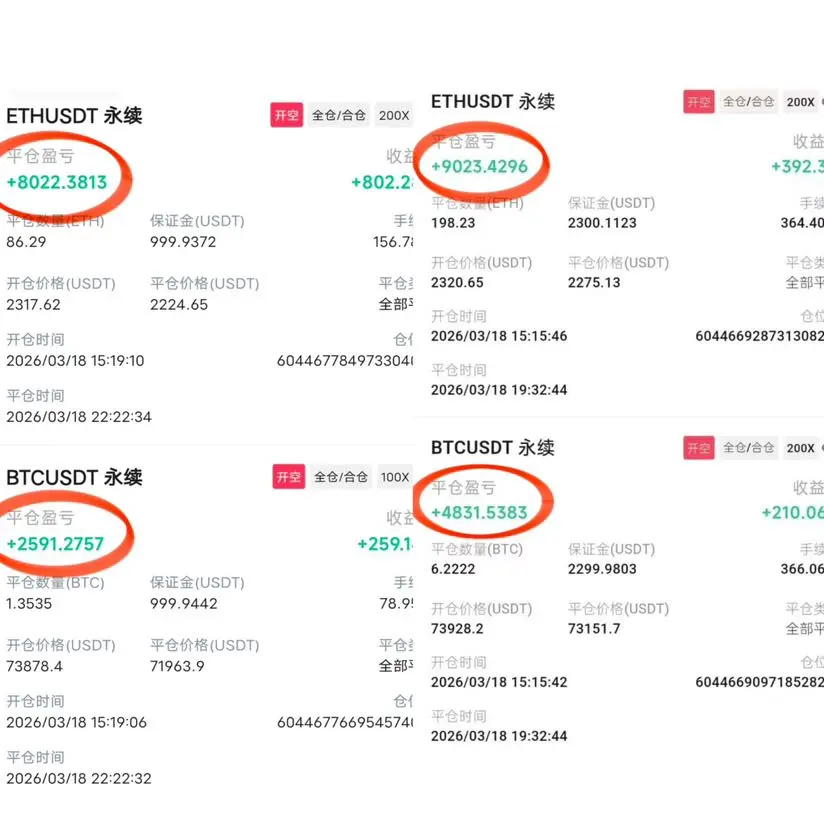Open the BTCUSDT 永续 title above +4831.5383

coord(492,448)
